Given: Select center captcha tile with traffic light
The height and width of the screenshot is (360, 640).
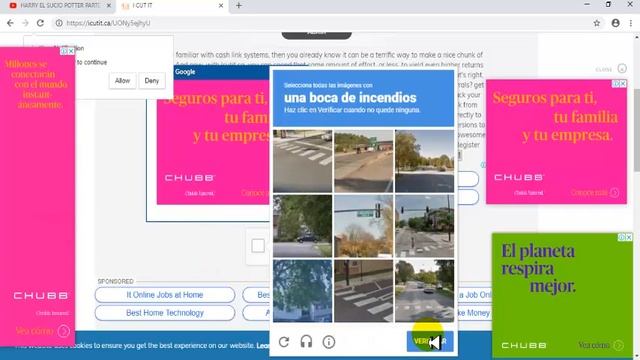Looking at the screenshot, I should coord(363,226).
